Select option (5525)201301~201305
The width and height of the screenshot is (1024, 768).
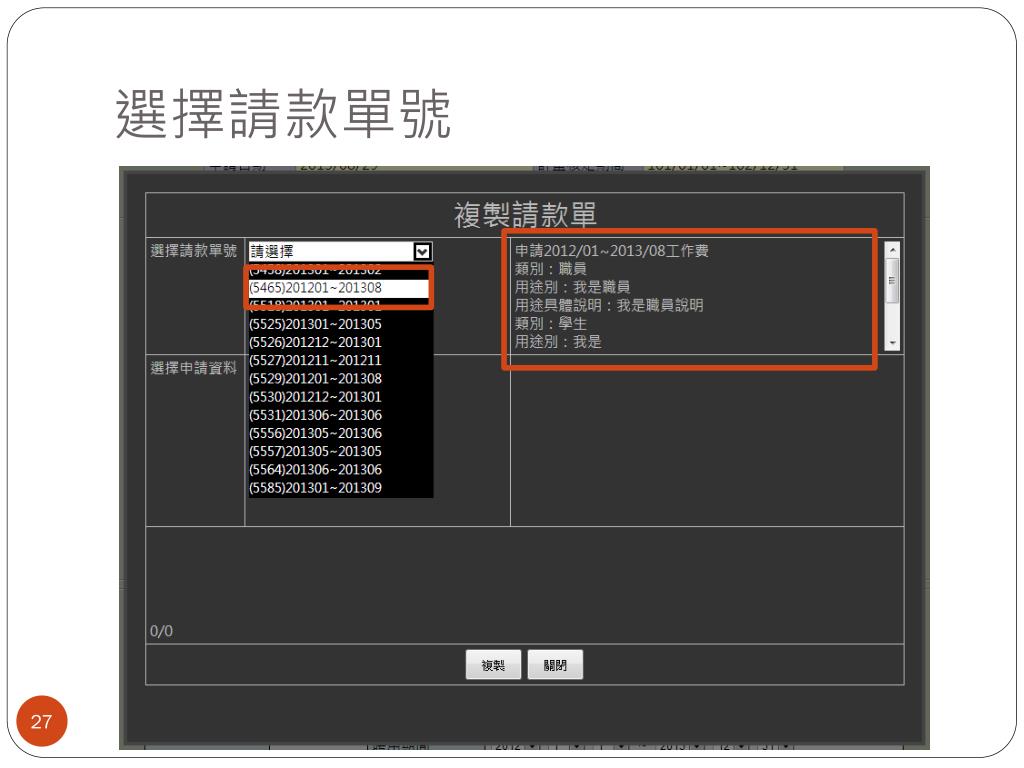pyautogui.click(x=340, y=325)
